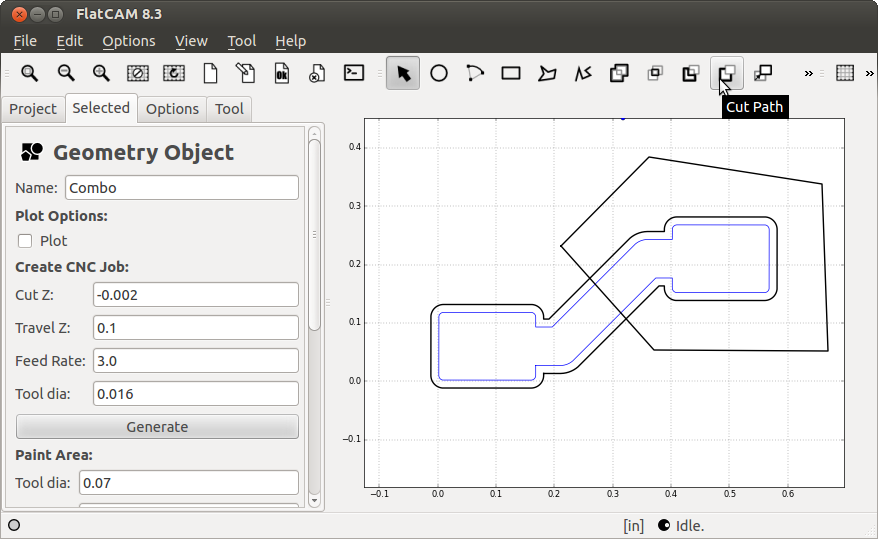The image size is (878, 539).
Task: Open the File menu
Action: [25, 41]
